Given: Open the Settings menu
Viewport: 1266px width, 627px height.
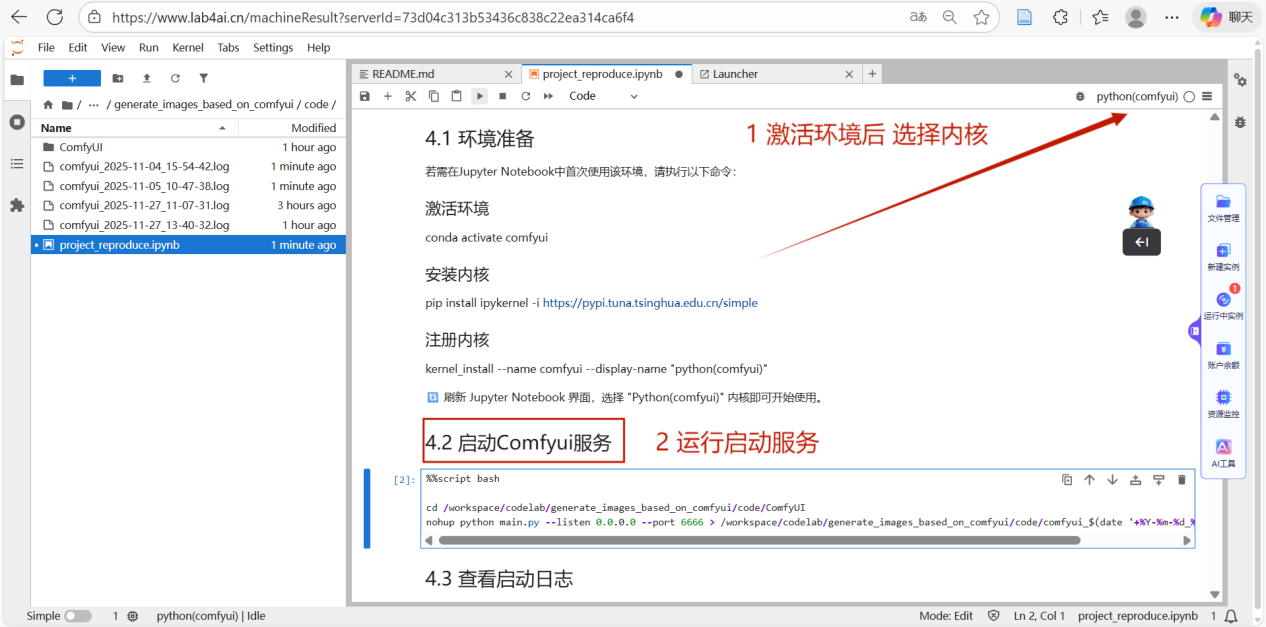Looking at the screenshot, I should click(273, 47).
